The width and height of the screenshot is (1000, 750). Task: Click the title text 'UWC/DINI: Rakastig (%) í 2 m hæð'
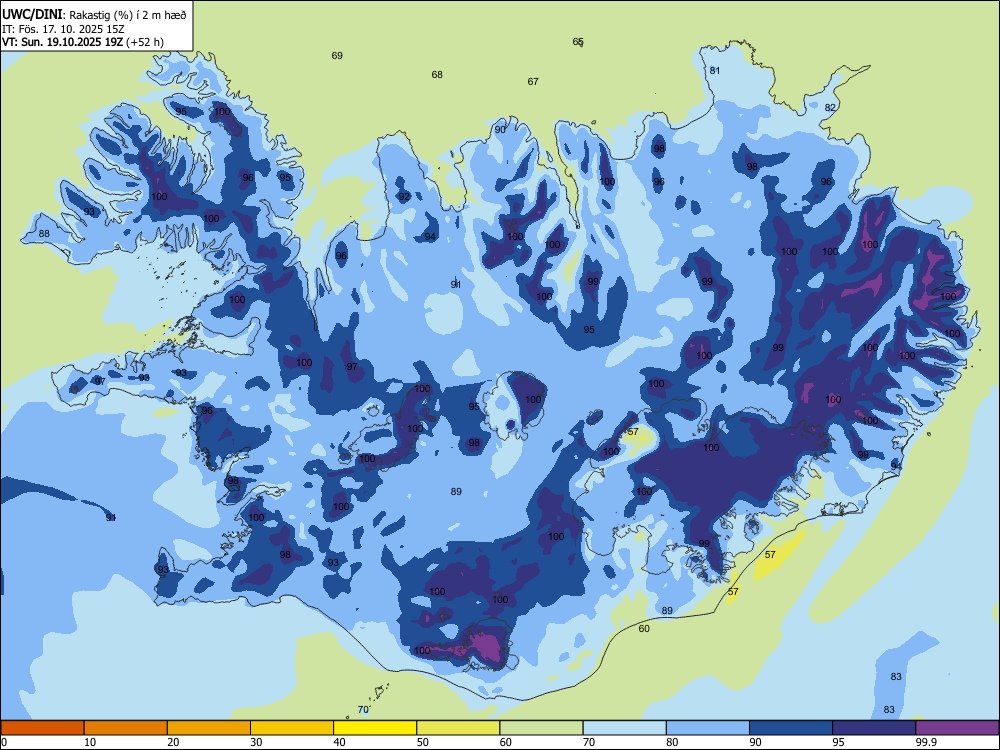pos(94,14)
